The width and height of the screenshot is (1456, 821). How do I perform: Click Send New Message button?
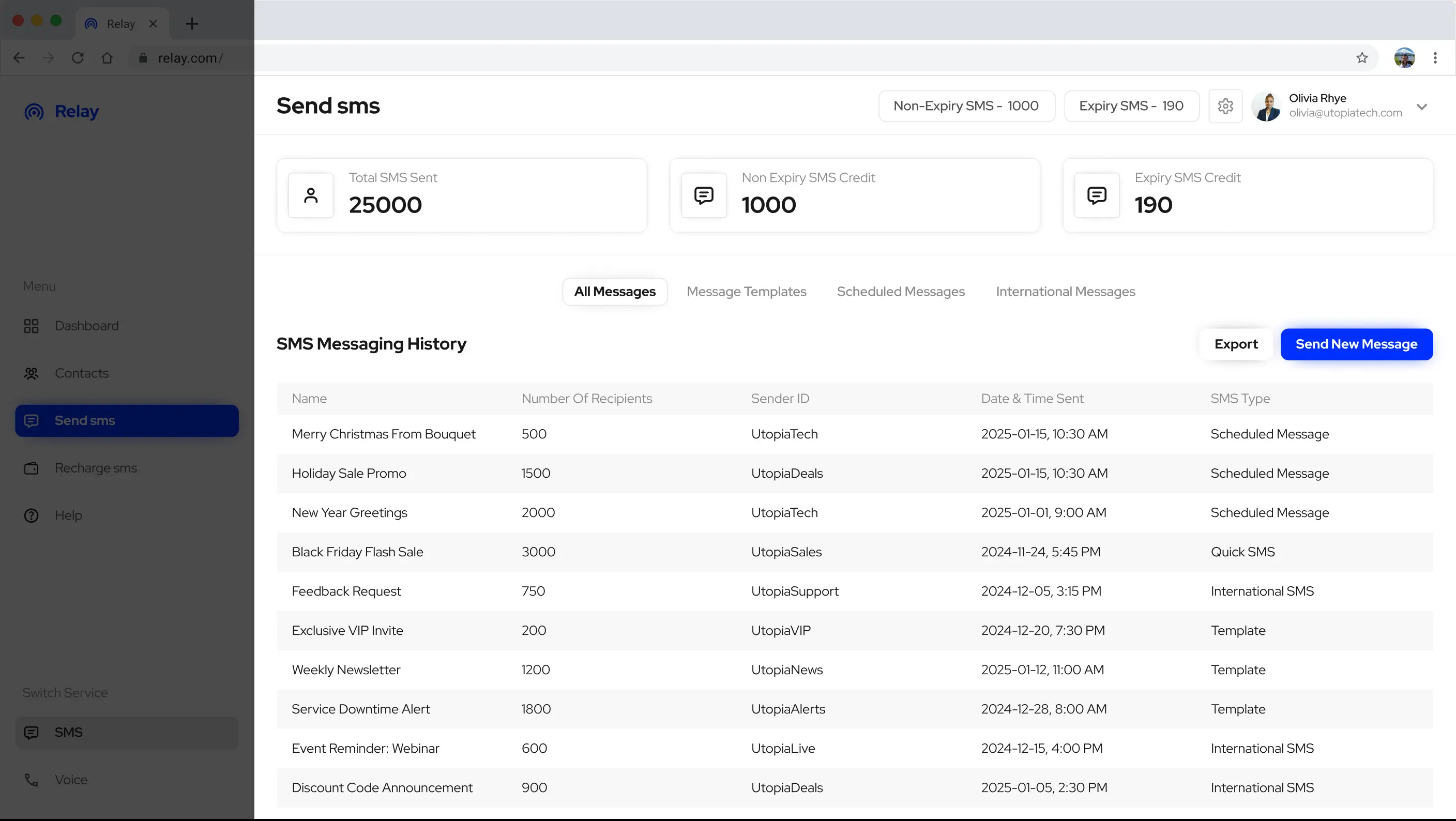click(1356, 344)
